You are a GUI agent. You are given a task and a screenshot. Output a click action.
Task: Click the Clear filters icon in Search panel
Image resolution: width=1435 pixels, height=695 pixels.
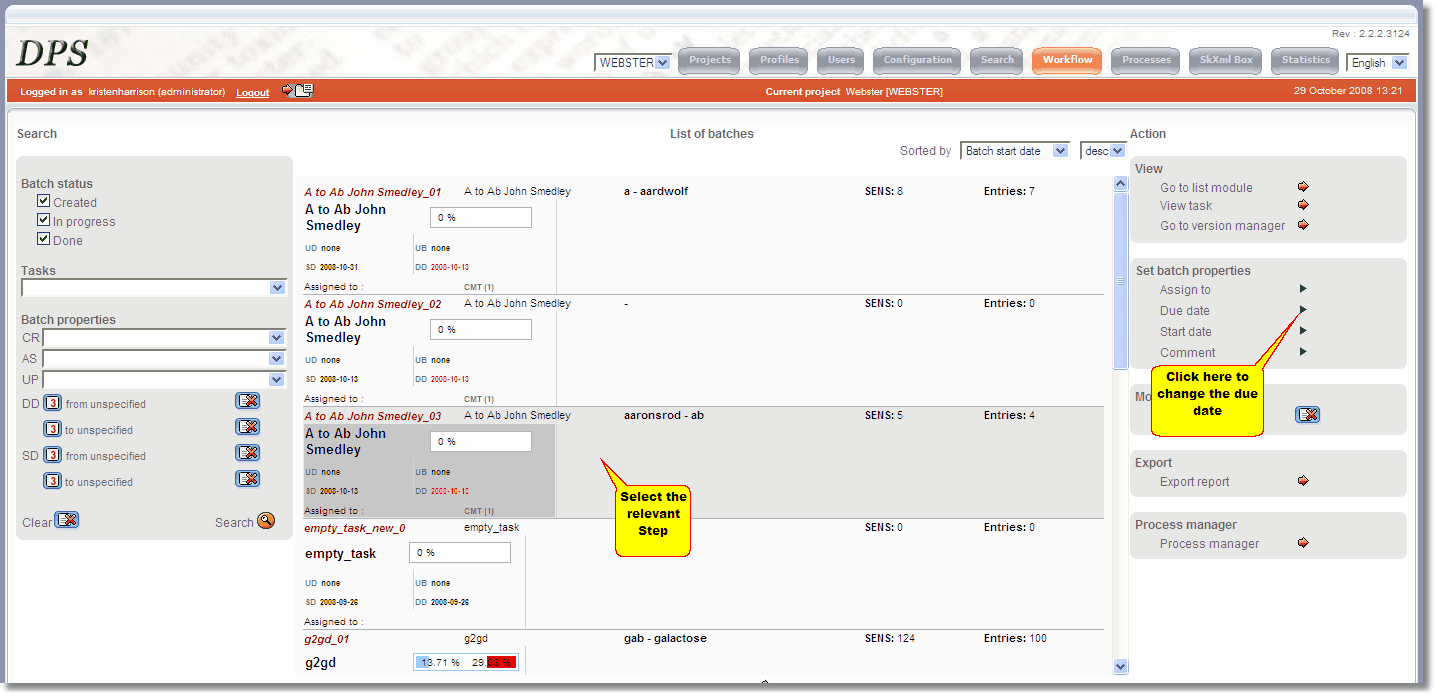tap(67, 520)
